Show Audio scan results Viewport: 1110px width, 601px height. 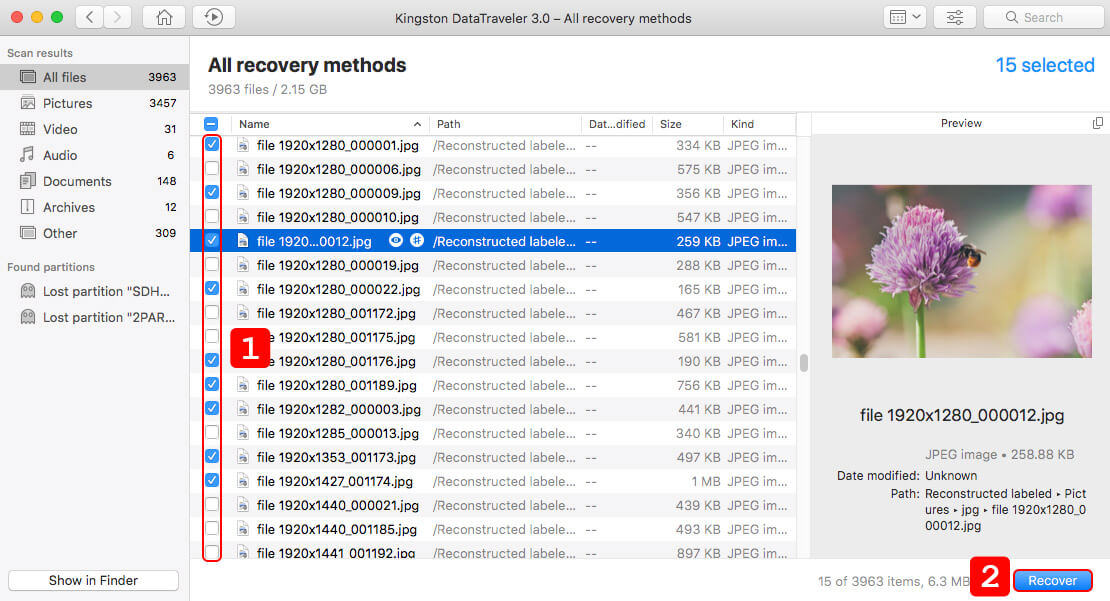[x=95, y=155]
